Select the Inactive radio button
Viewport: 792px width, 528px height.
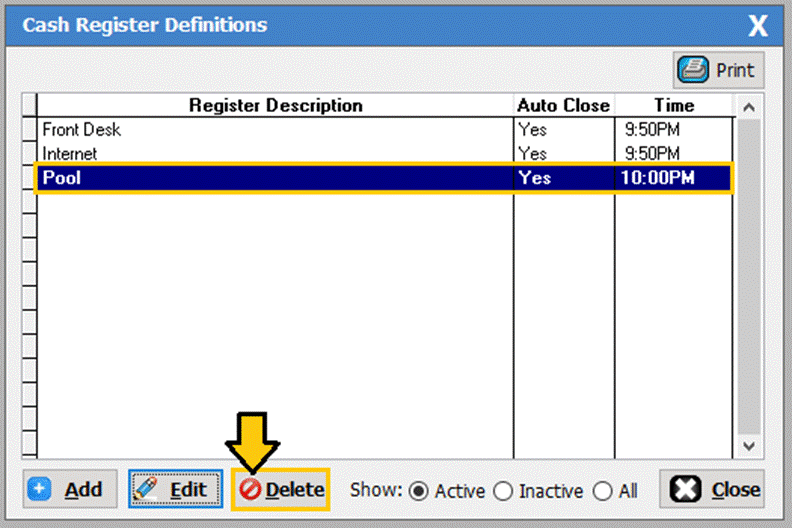pos(502,491)
